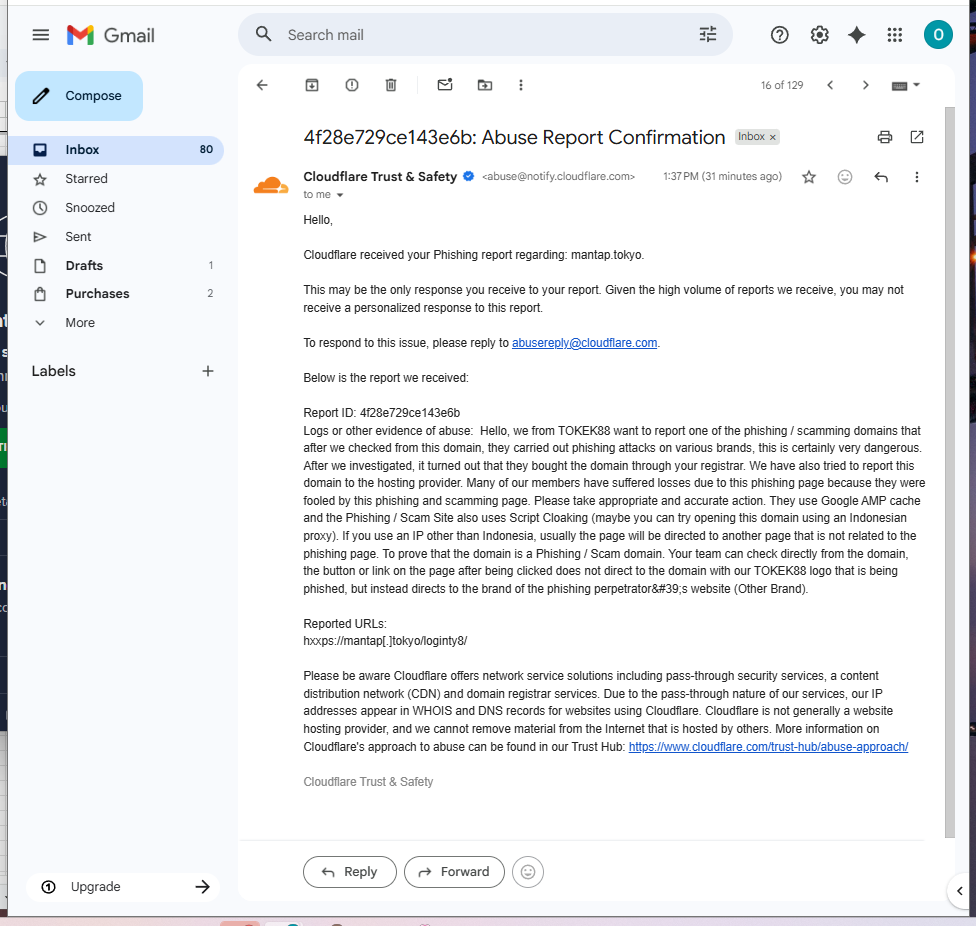Viewport: 976px width, 926px height.
Task: Print all in conversation
Action: tap(884, 137)
